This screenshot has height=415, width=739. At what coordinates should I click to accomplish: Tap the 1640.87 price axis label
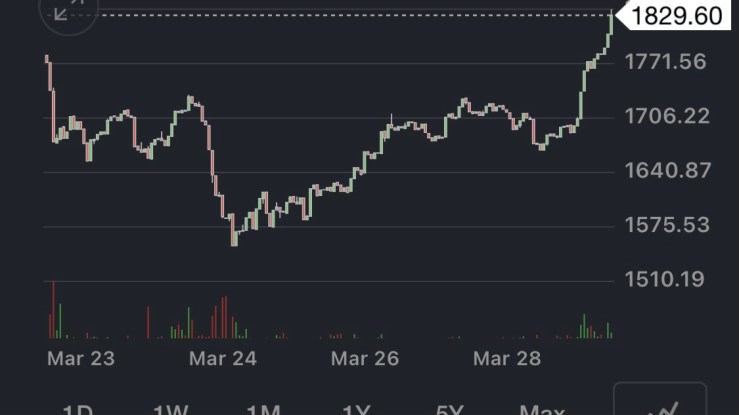coord(665,170)
